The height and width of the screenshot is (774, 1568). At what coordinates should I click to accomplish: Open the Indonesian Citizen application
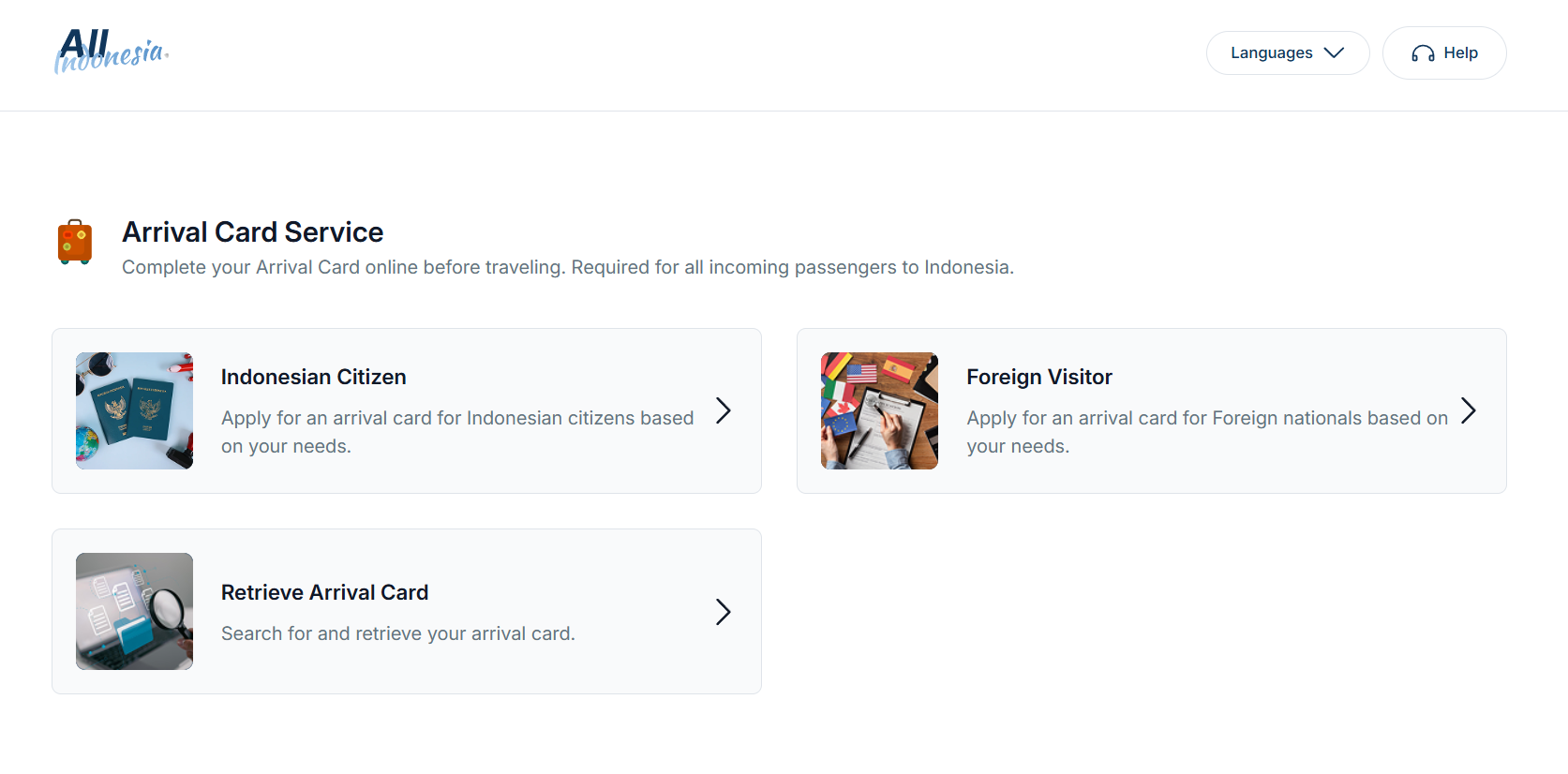click(x=407, y=410)
